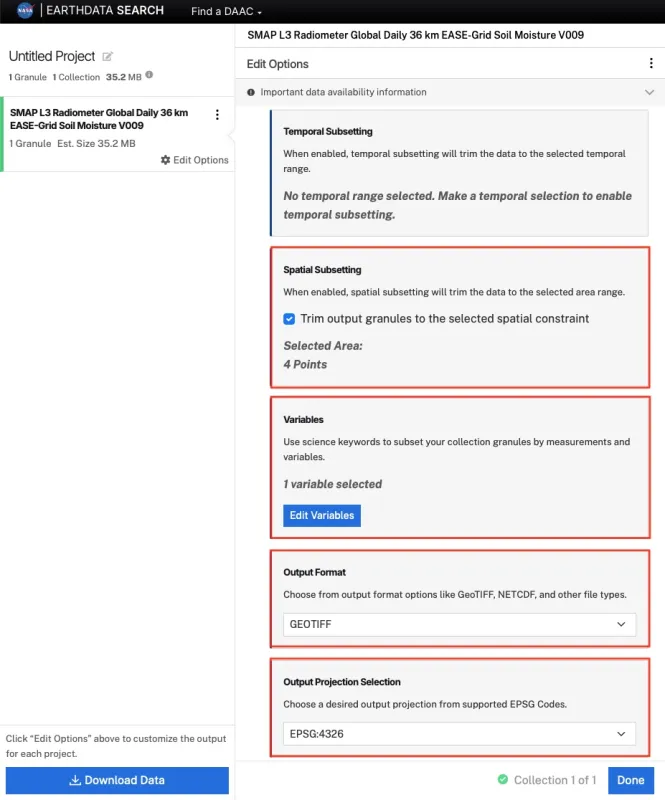Click the gear icon beside Edit Options
Viewport: 665px width, 800px height.
pyautogui.click(x=166, y=160)
